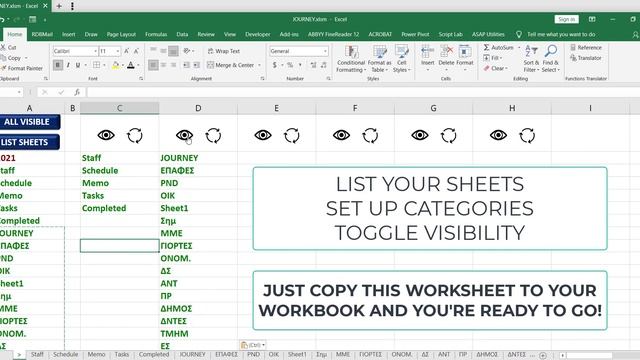The height and width of the screenshot is (360, 640).
Task: Click the refresh arrows icon in column G
Action: 449,136
